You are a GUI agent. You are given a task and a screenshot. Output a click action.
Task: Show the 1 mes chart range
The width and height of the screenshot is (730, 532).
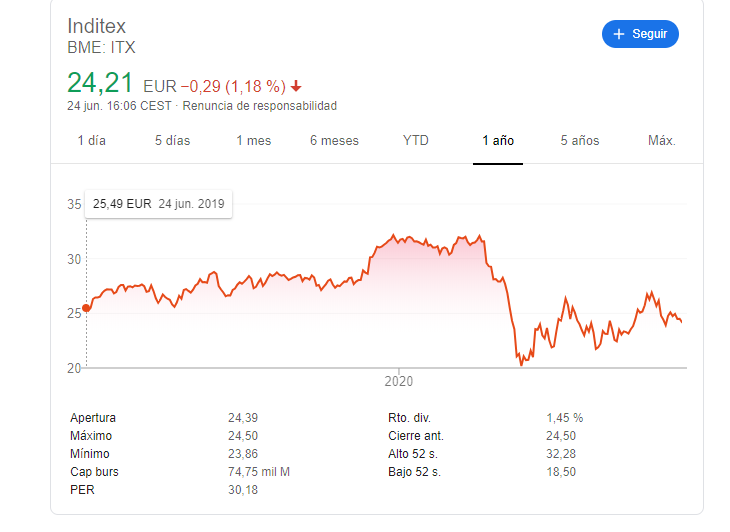click(x=254, y=141)
